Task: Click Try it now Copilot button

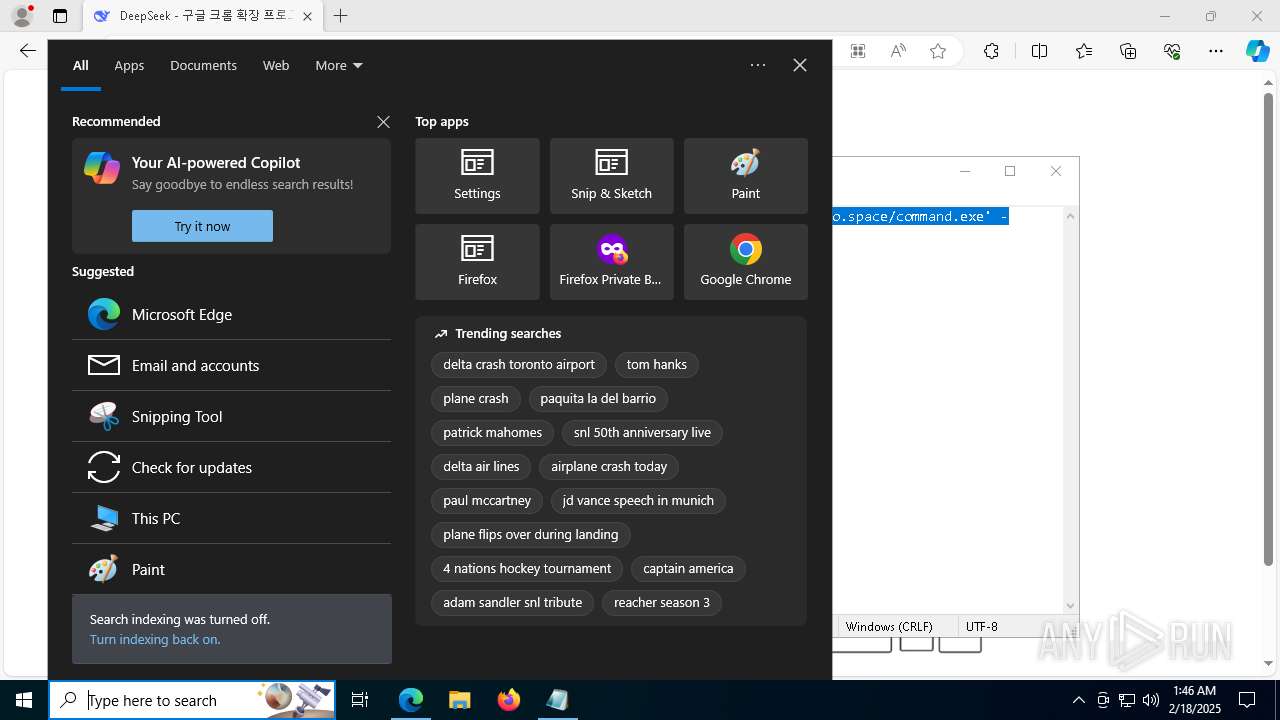Action: [x=202, y=226]
